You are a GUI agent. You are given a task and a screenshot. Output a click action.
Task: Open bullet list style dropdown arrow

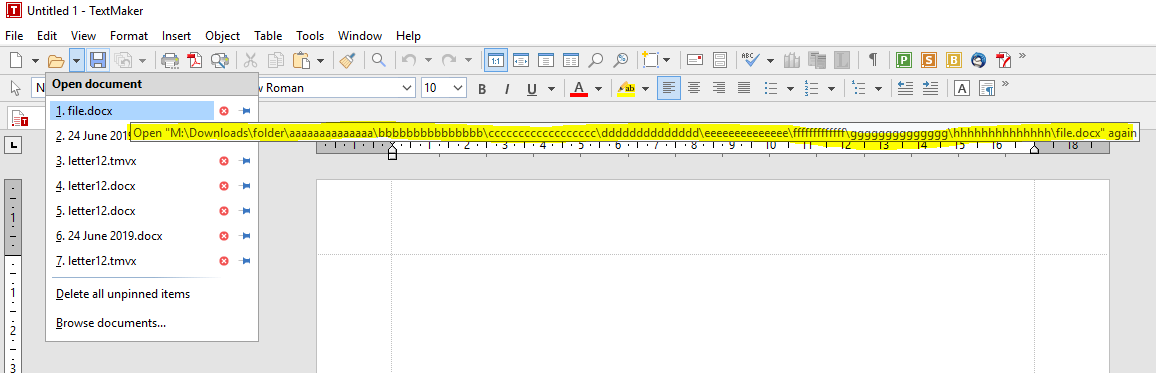(x=790, y=88)
